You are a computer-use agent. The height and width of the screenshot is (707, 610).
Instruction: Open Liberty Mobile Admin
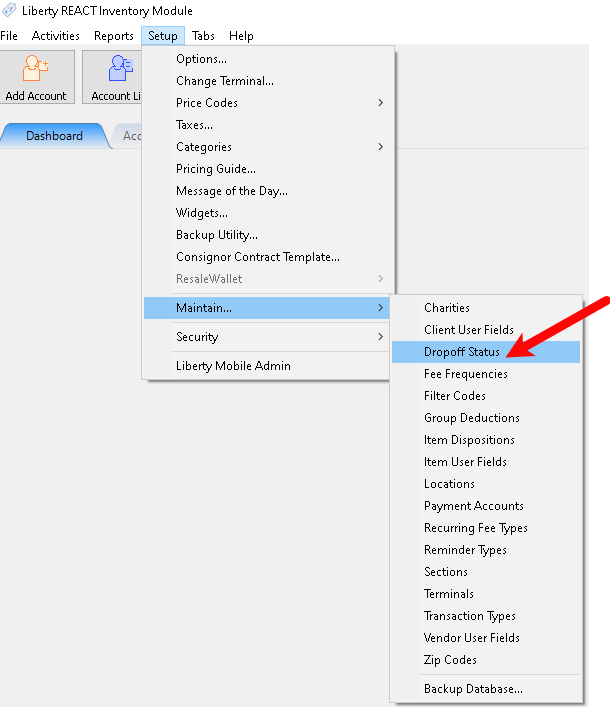(x=266, y=366)
